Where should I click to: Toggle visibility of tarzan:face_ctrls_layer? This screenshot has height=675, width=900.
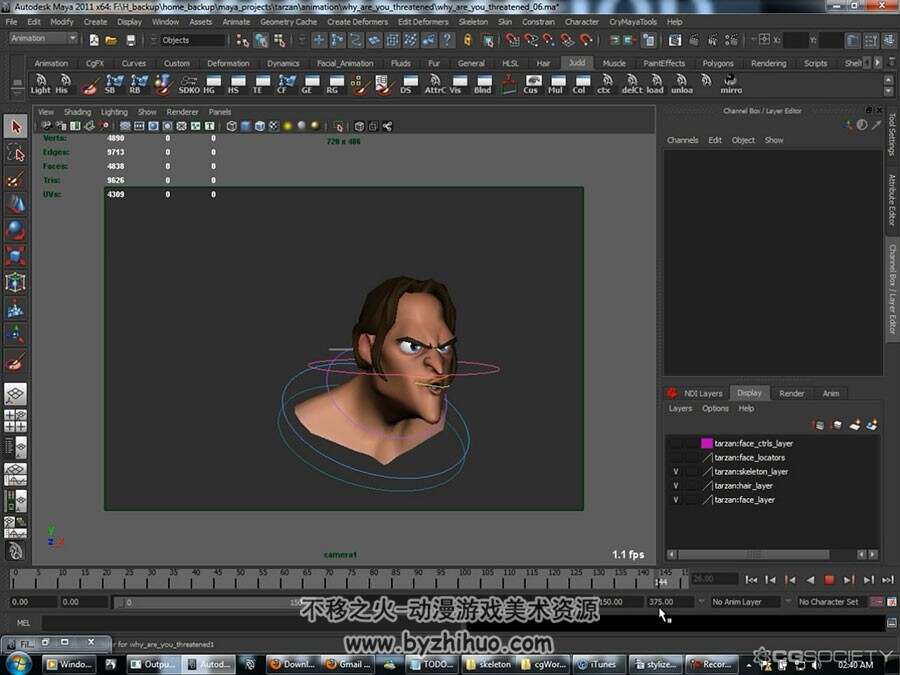tap(676, 443)
